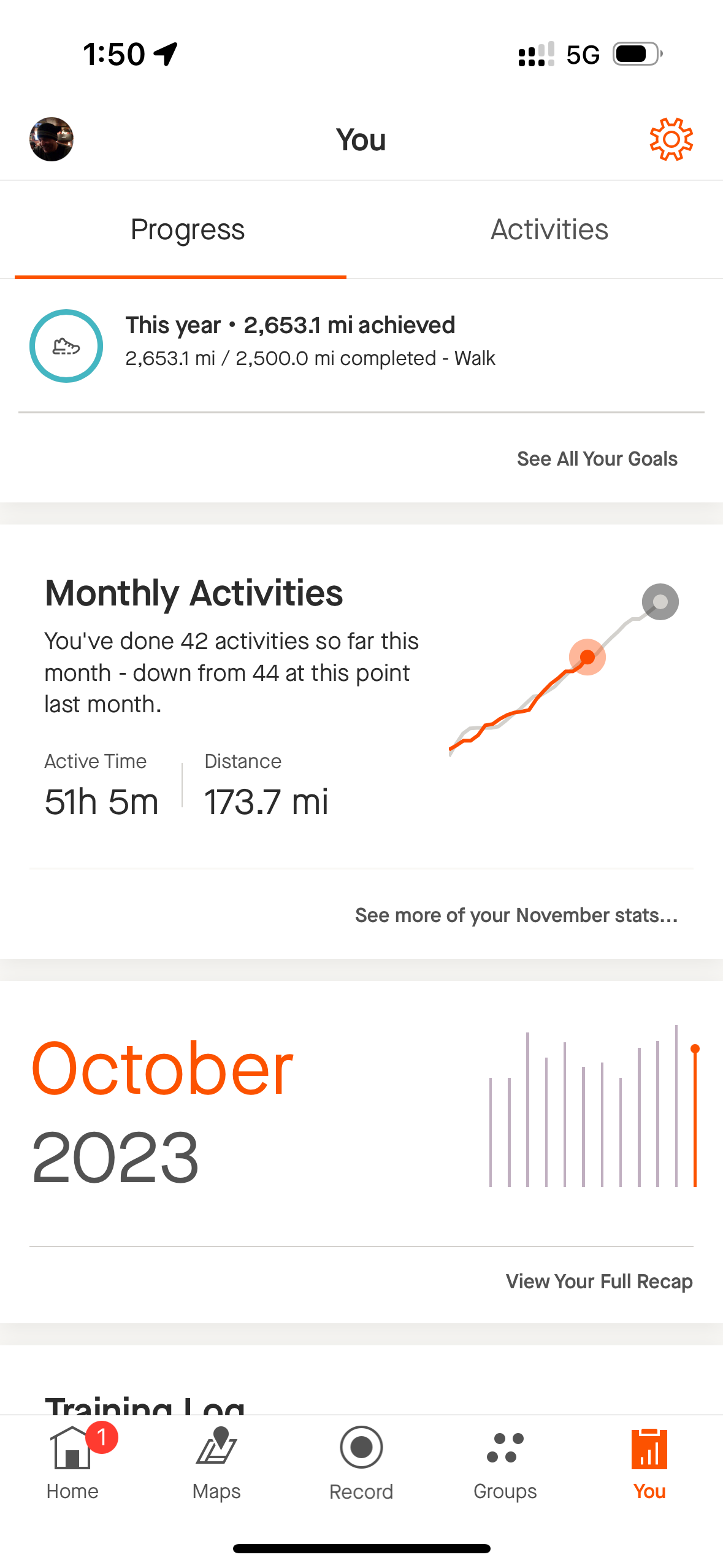Tap the profile avatar photo
The image size is (723, 1568).
click(52, 139)
